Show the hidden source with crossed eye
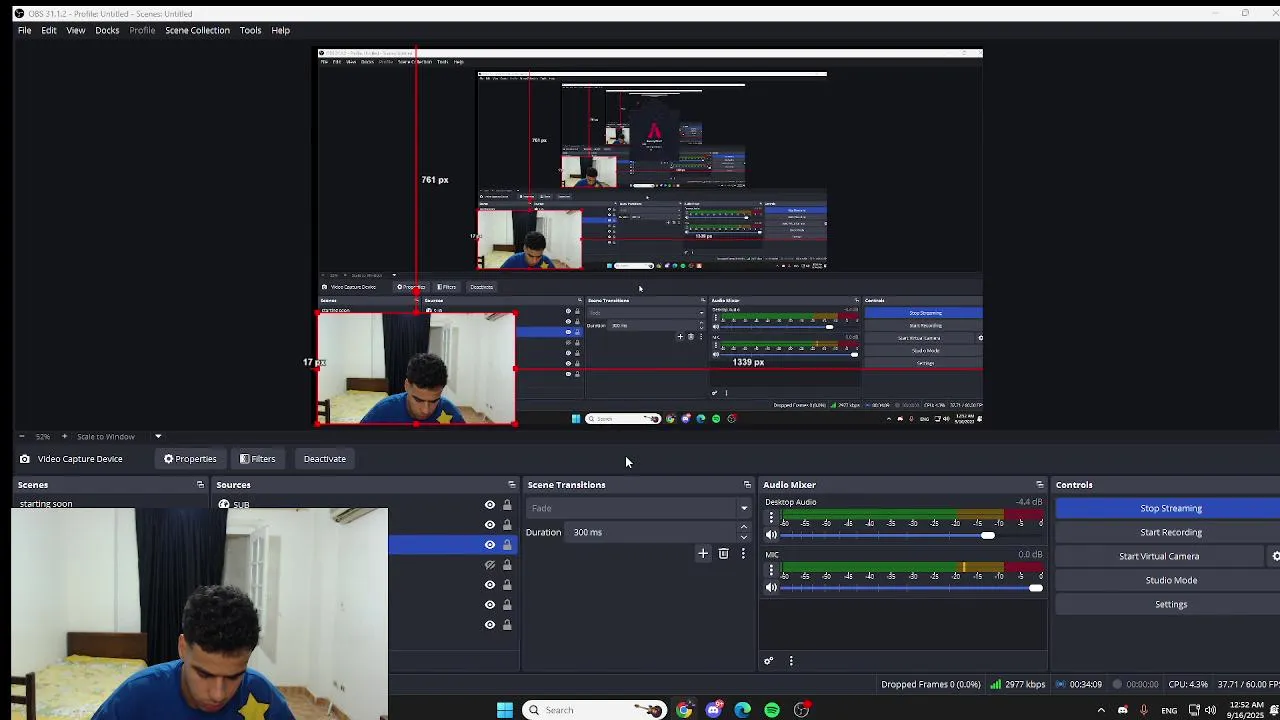 pyautogui.click(x=490, y=565)
